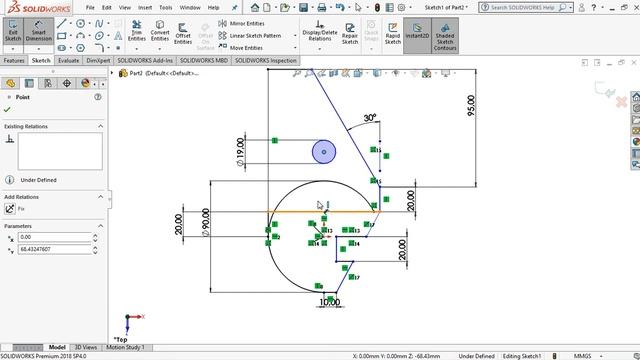Open the Tools menu
Screen dimensions: 640x360
click(166, 7)
